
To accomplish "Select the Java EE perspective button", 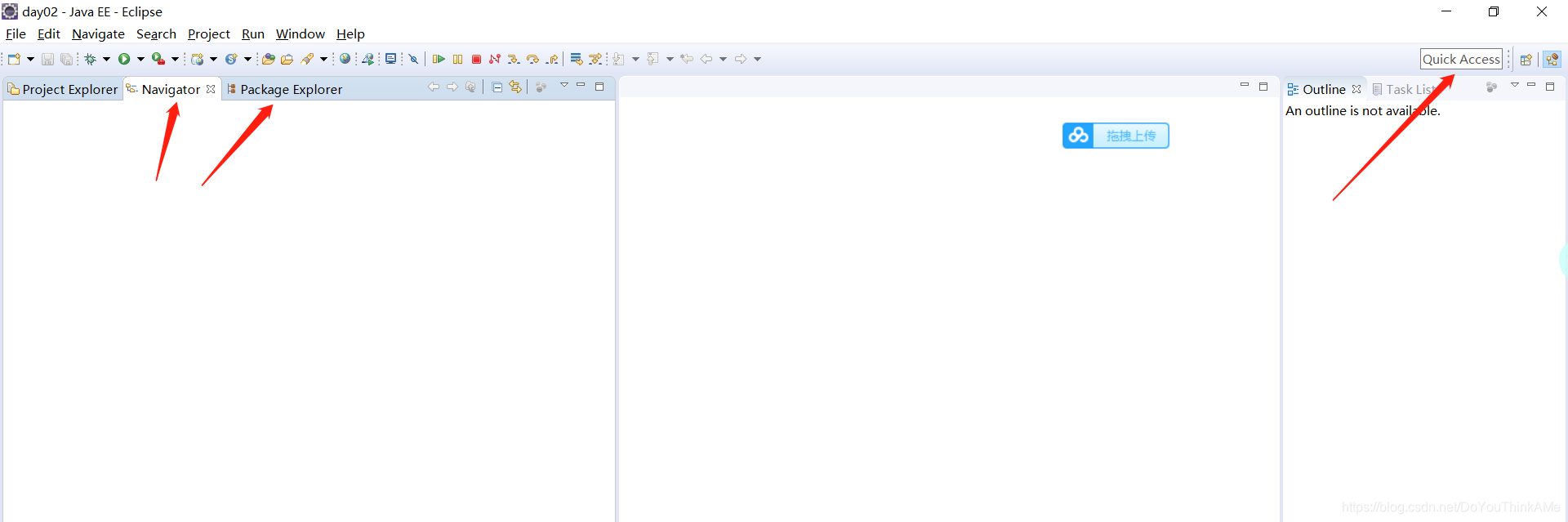I will pyautogui.click(x=1552, y=60).
